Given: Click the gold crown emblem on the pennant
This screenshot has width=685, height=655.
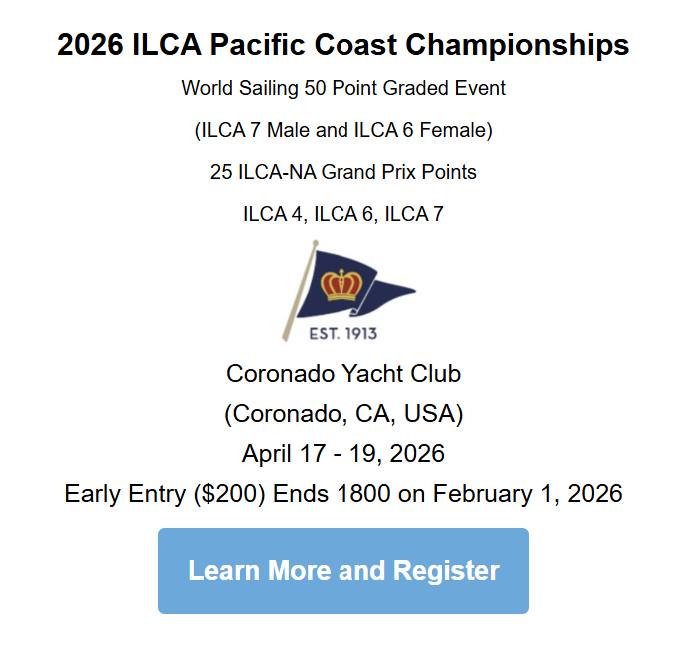Looking at the screenshot, I should click(x=341, y=284).
